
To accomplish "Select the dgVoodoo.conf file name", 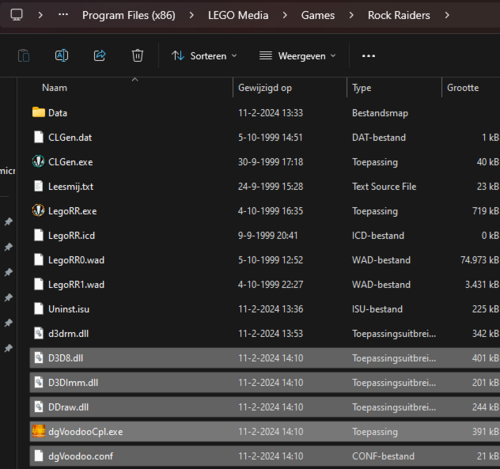I will (x=80, y=456).
